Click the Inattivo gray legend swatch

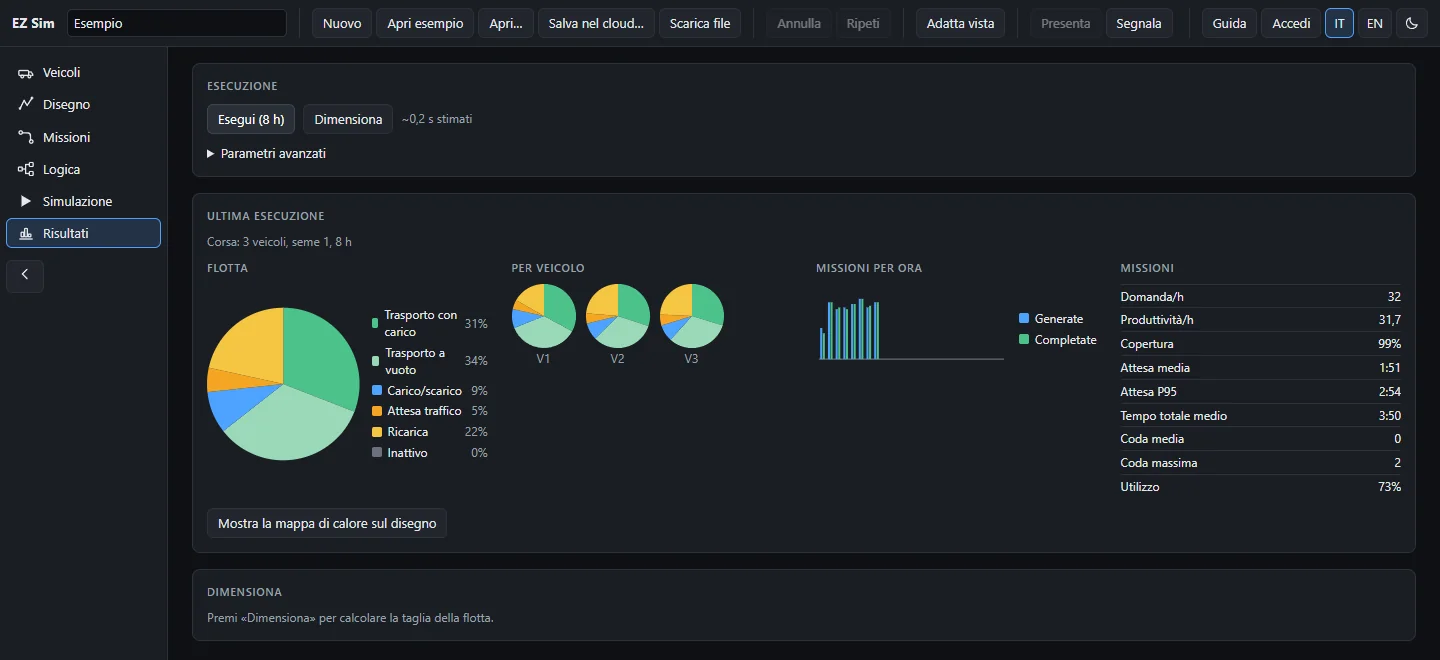point(377,453)
